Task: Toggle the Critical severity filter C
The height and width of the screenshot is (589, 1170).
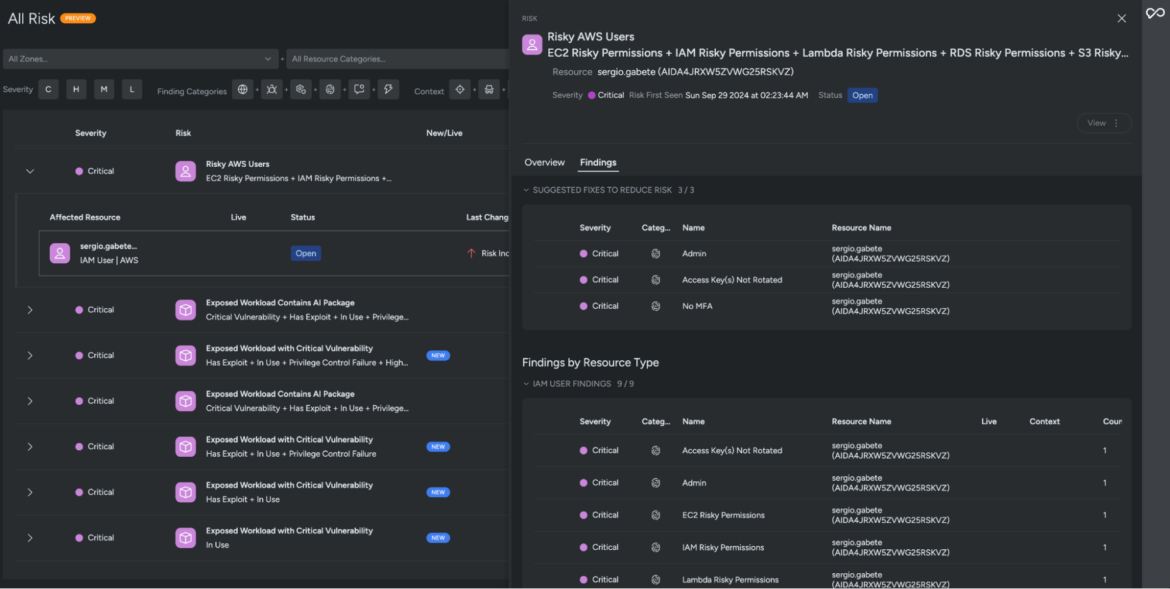Action: (x=49, y=90)
